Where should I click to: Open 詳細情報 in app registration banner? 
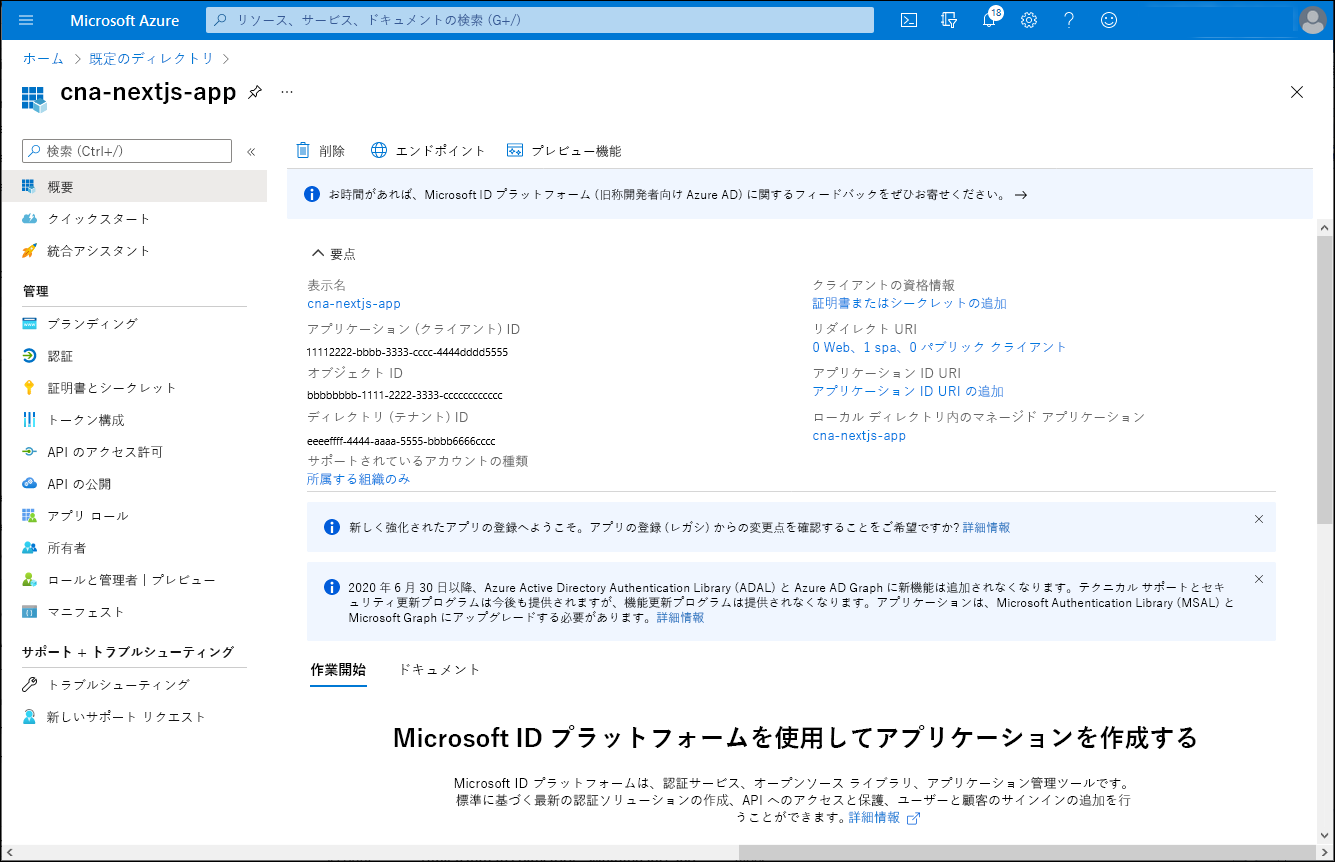pos(986,527)
